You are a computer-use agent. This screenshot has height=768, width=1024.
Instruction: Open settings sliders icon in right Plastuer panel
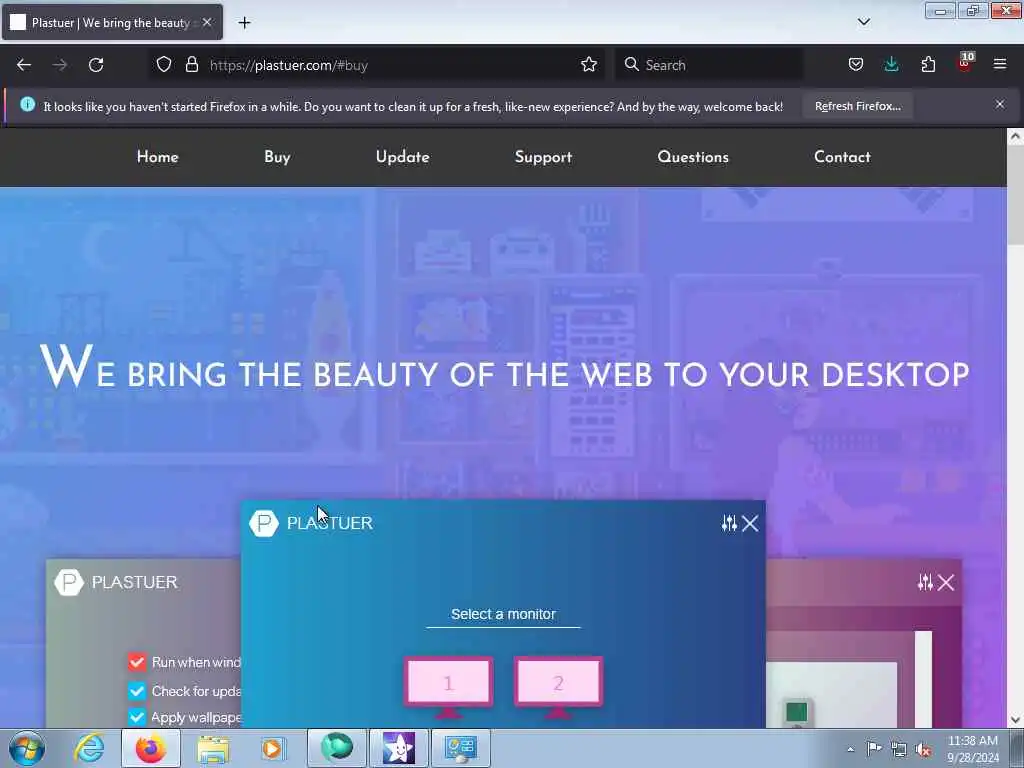click(x=925, y=582)
